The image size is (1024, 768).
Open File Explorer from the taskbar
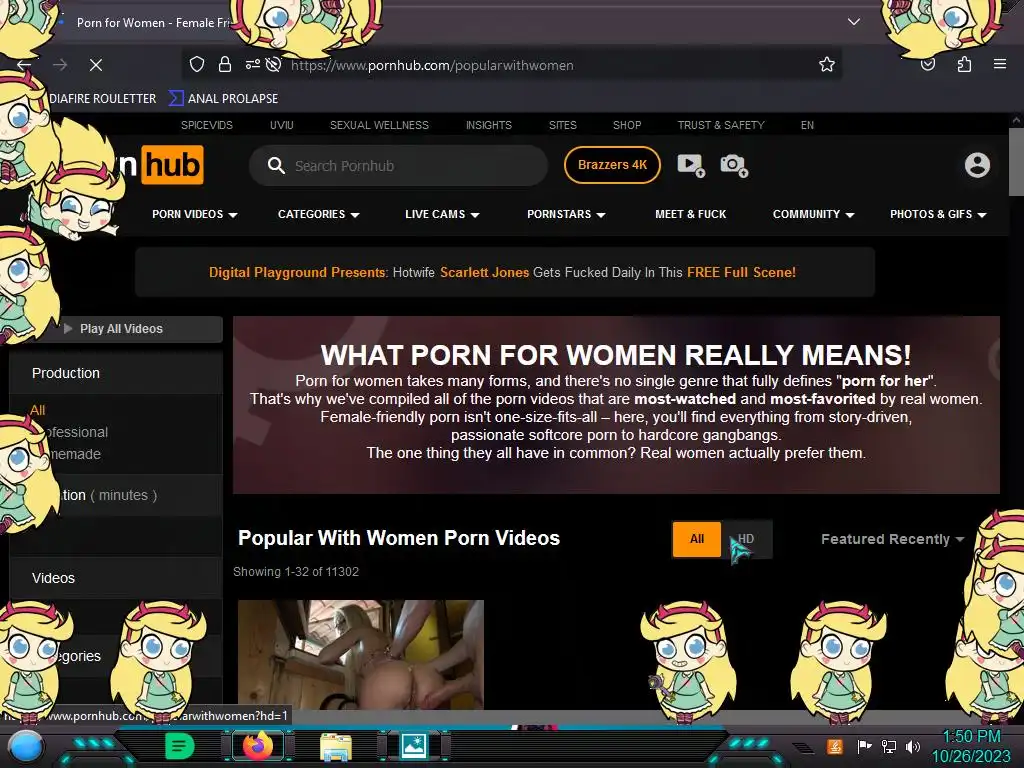click(336, 746)
